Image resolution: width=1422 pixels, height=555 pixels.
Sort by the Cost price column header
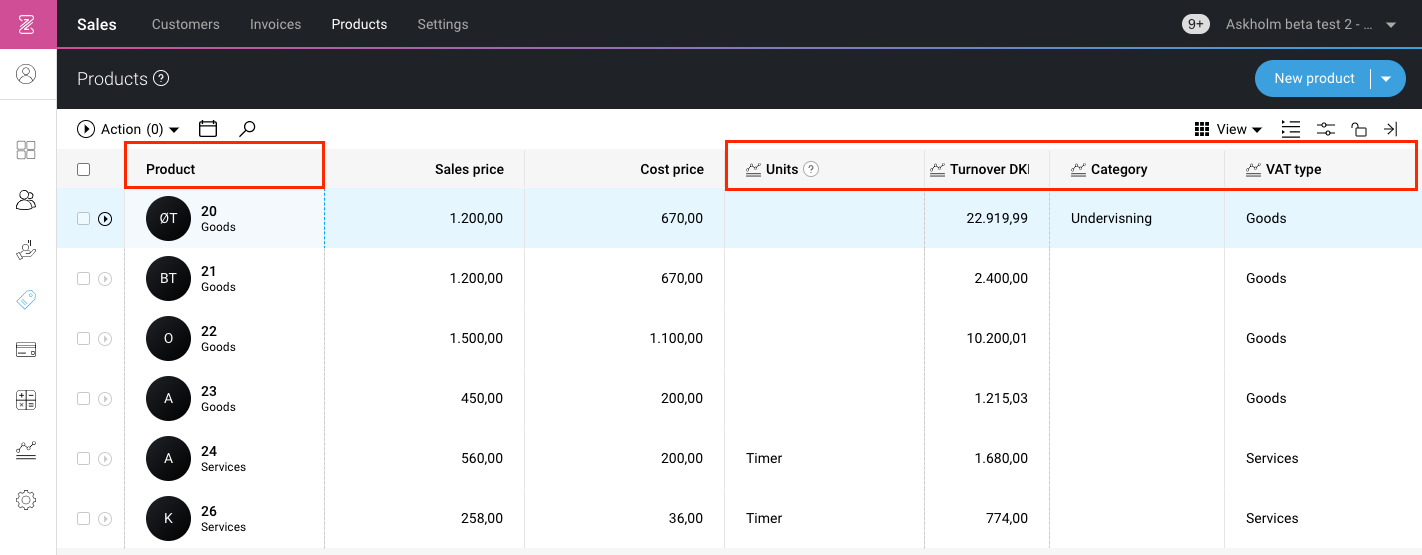[672, 169]
